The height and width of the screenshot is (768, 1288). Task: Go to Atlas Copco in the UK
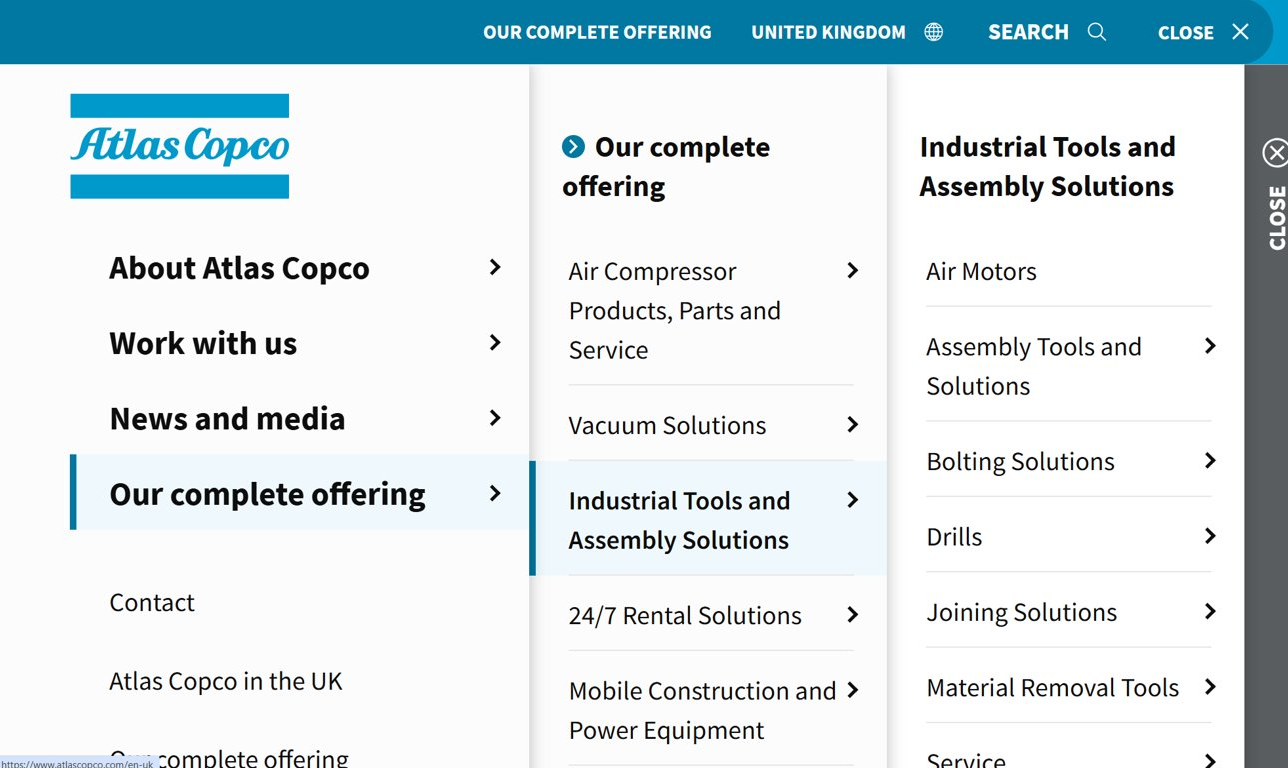(225, 681)
